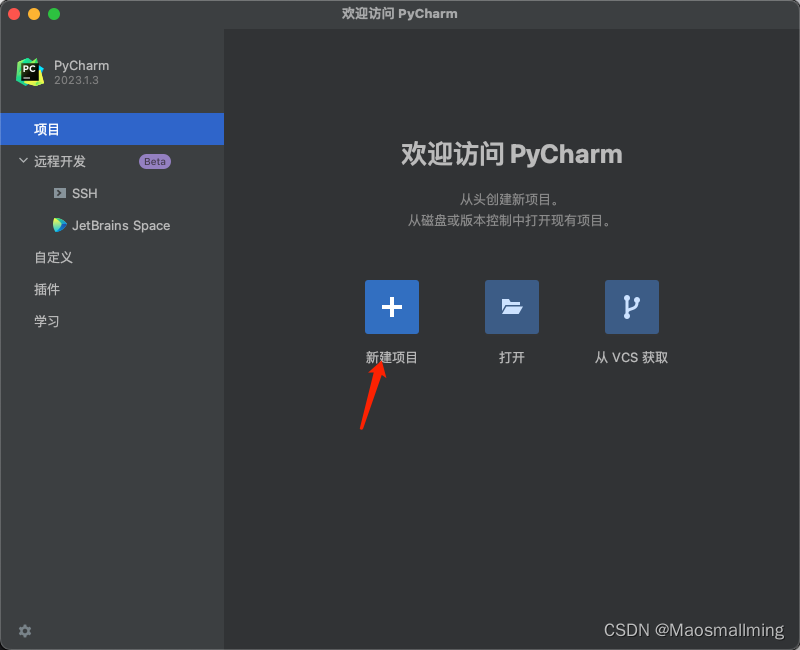
Task: Click the 新建项目 label
Action: (x=391, y=357)
